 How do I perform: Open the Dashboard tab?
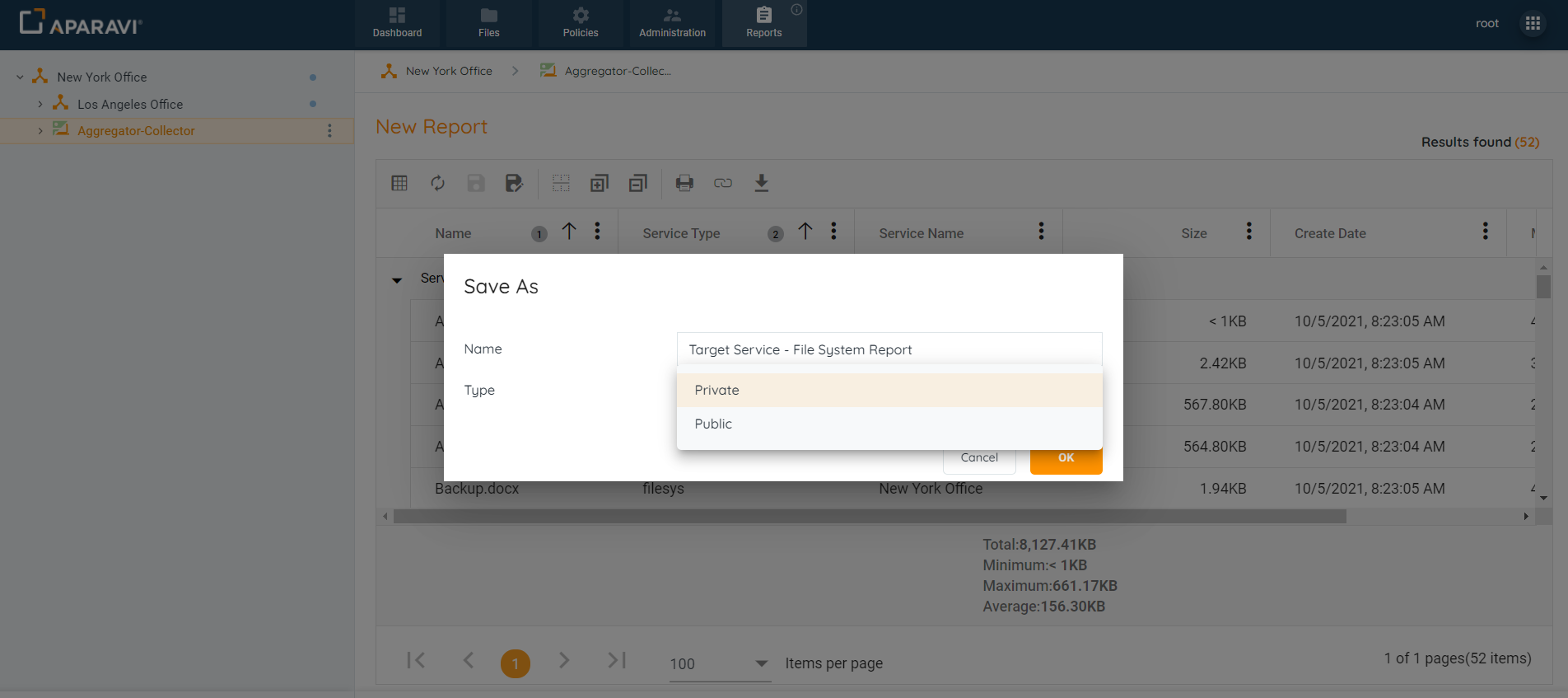click(397, 23)
